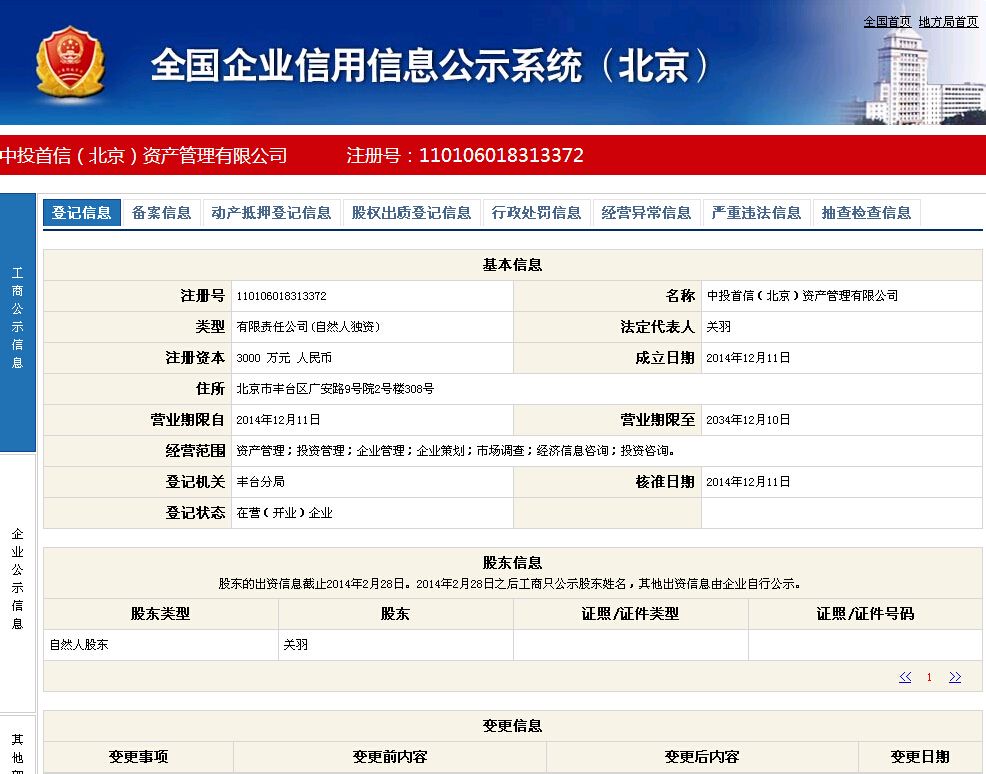The width and height of the screenshot is (986, 774).
Task: Select registration number value 110106018313372 in table
Action: [281, 296]
